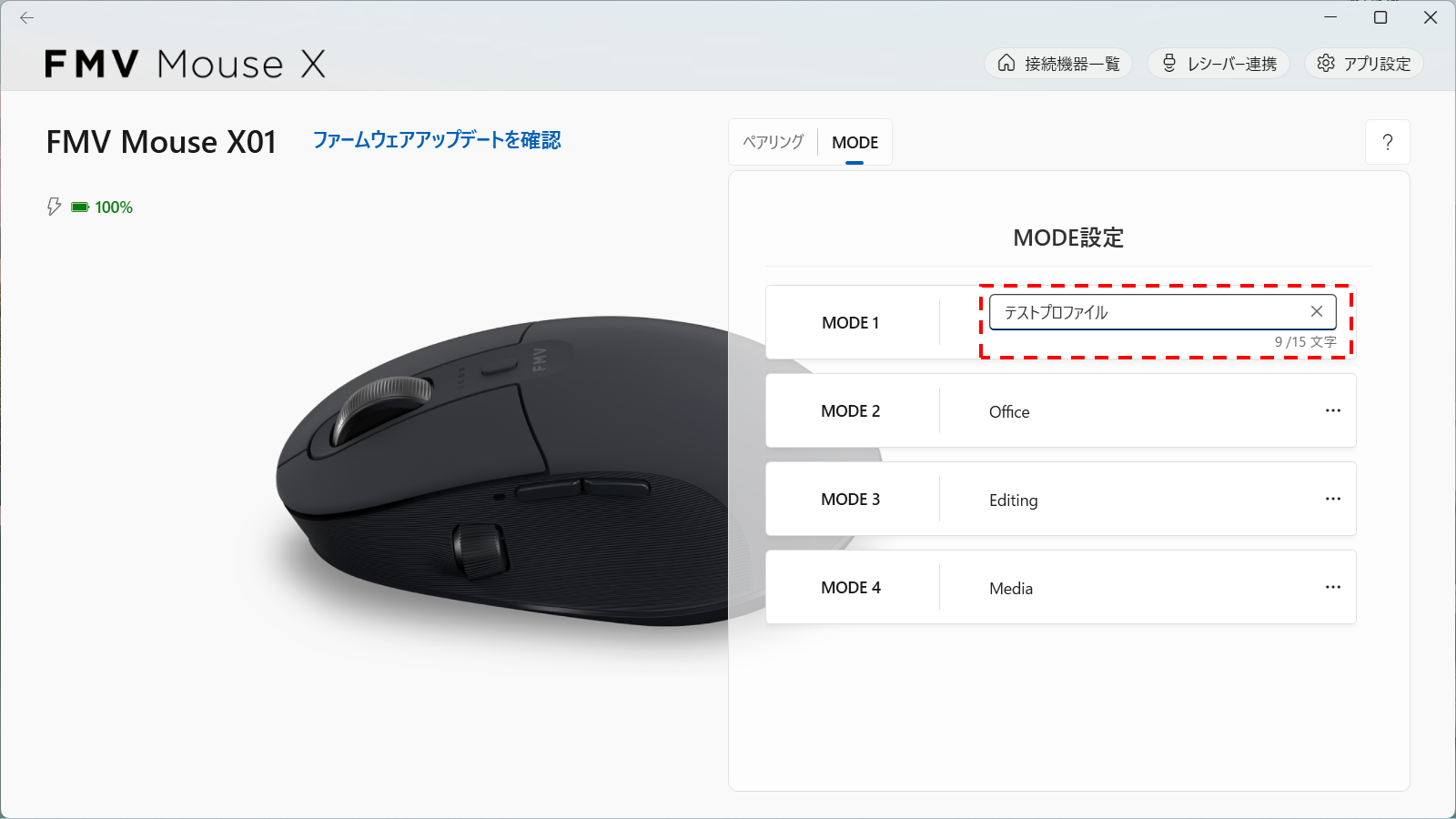Screen dimensions: 1456x819
Task: Open レシーバー連携 receiver pairing
Action: coord(1218,64)
